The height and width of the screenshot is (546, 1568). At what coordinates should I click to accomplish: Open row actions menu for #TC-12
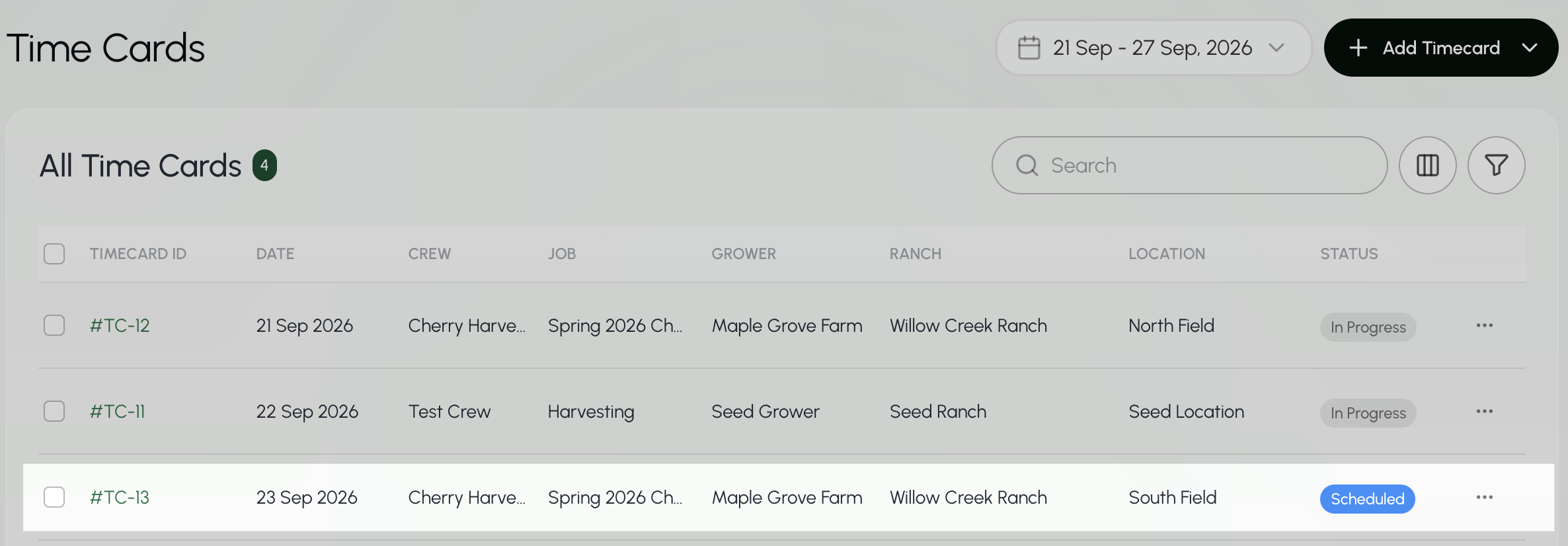(x=1484, y=325)
